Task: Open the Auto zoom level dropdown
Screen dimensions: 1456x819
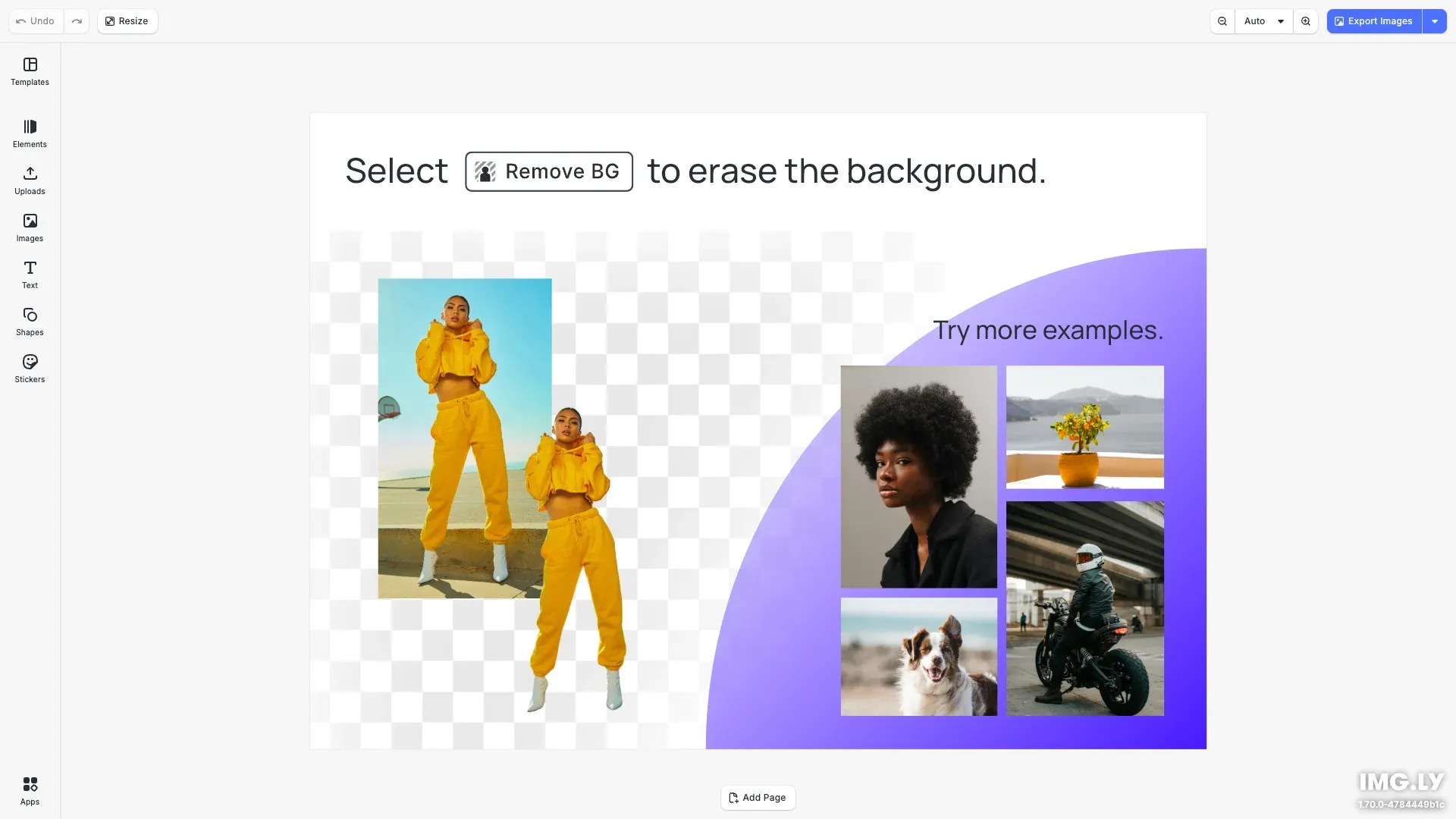Action: point(1263,21)
